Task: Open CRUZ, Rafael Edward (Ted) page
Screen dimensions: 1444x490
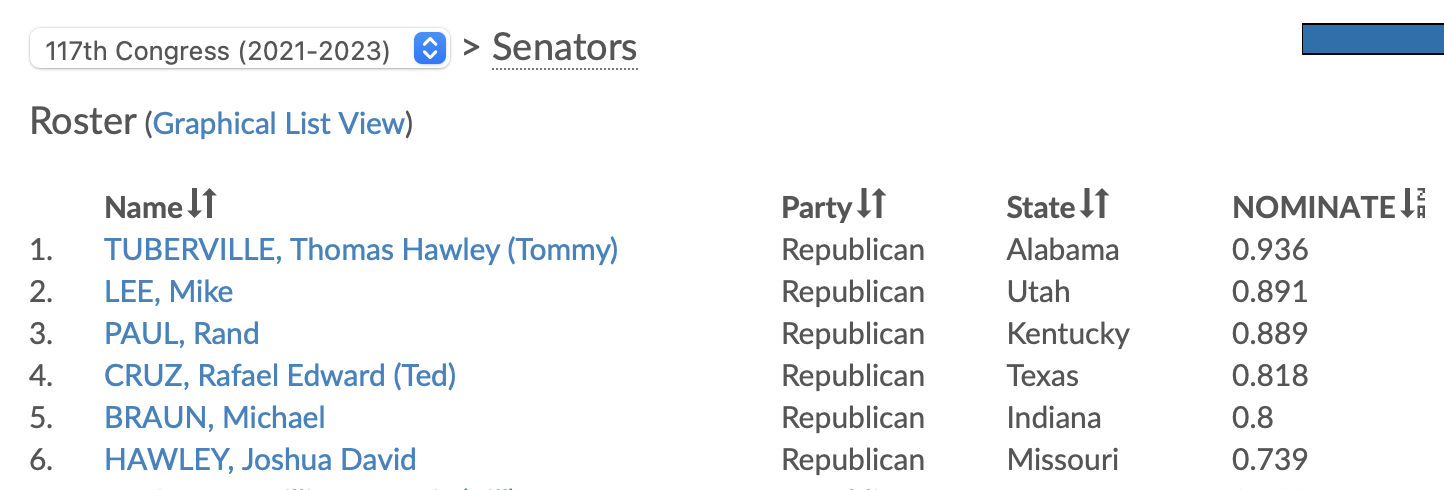Action: (280, 375)
